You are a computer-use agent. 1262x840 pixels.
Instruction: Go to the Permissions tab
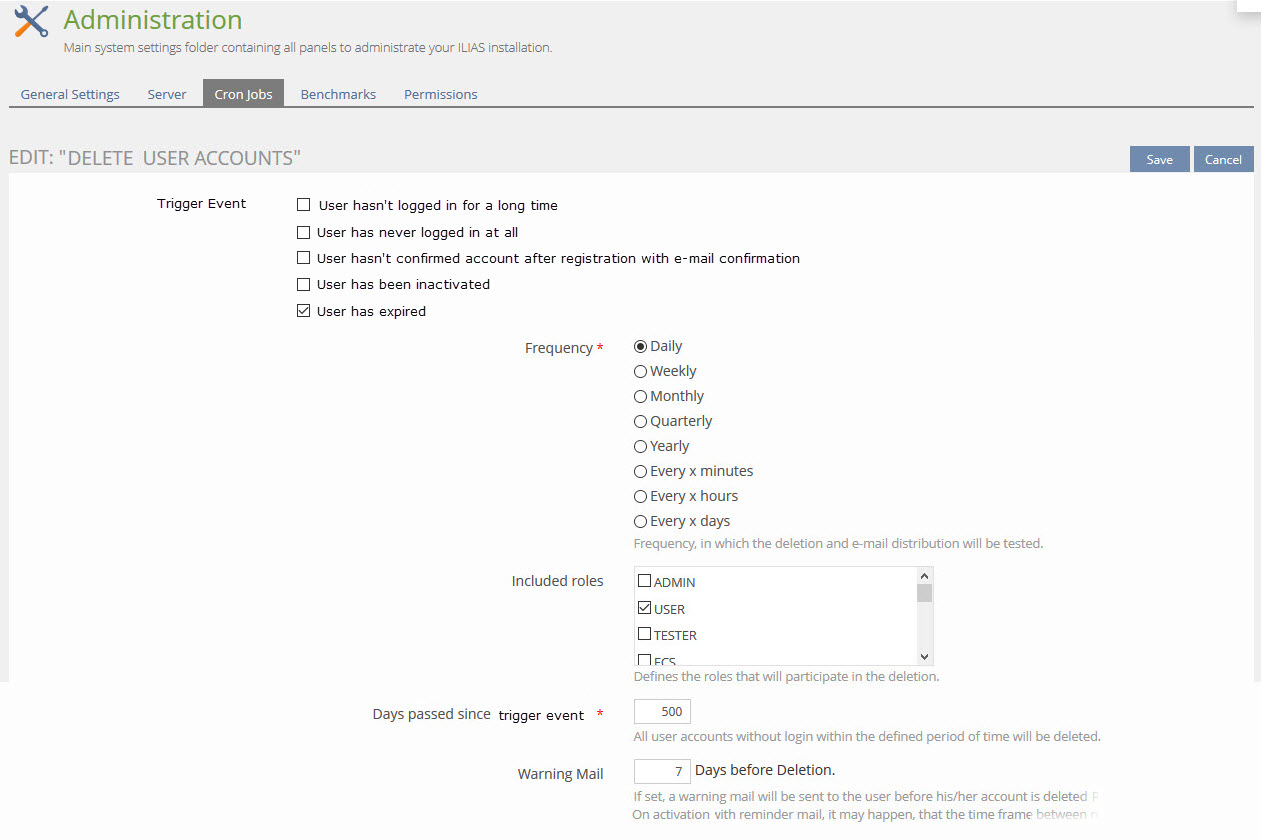point(440,94)
